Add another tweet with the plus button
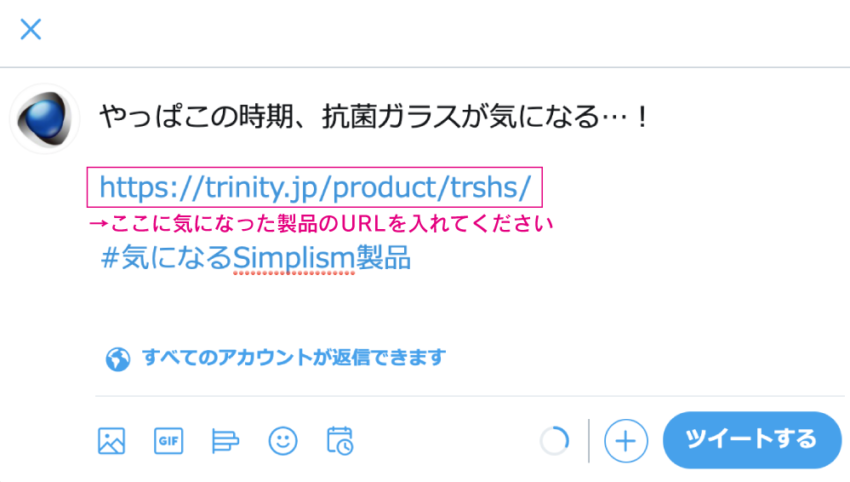 click(626, 441)
